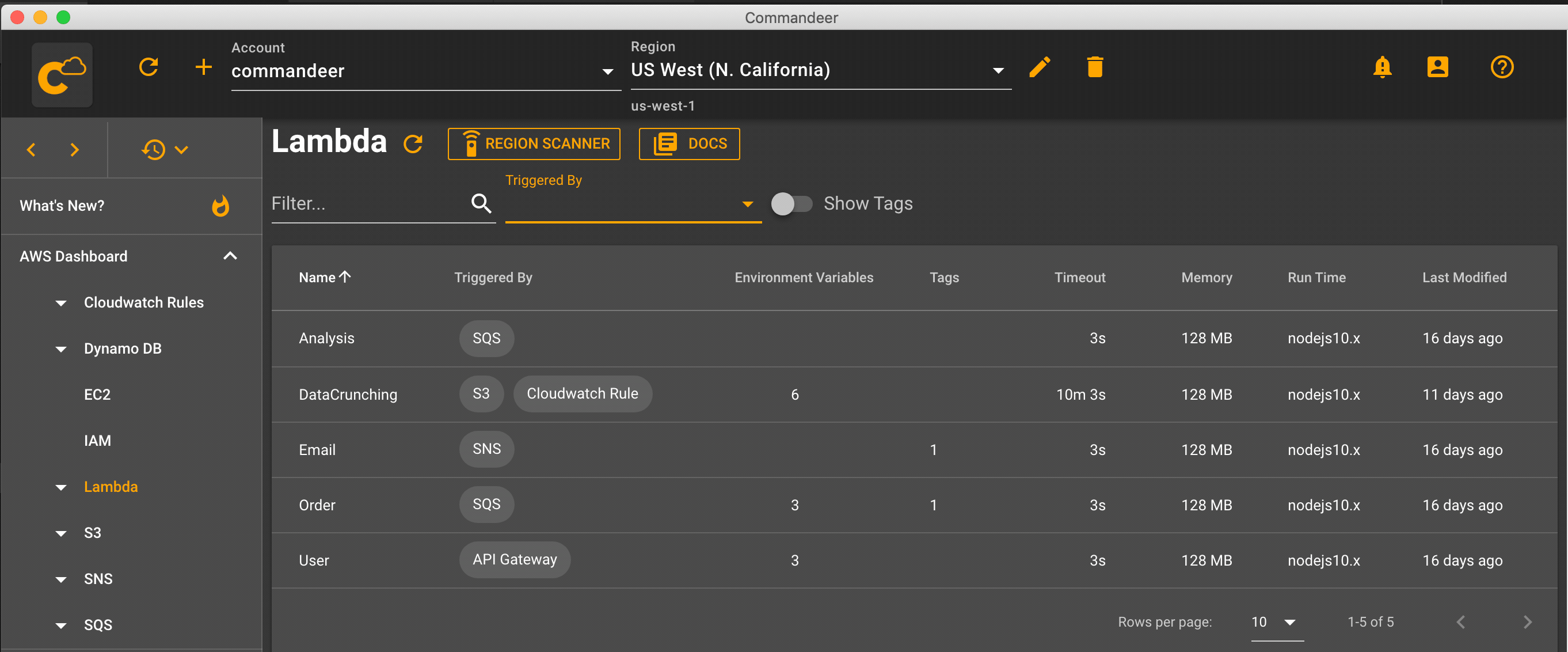This screenshot has height=652, width=1568.
Task: Click the Run Time column header
Action: pyautogui.click(x=1316, y=277)
